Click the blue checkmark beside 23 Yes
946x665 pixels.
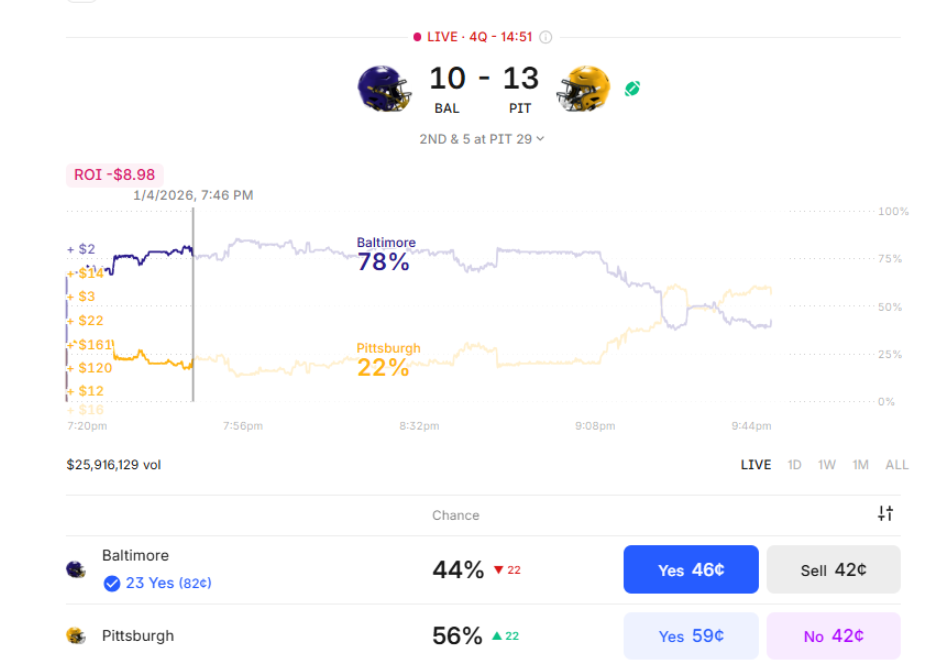[112, 583]
